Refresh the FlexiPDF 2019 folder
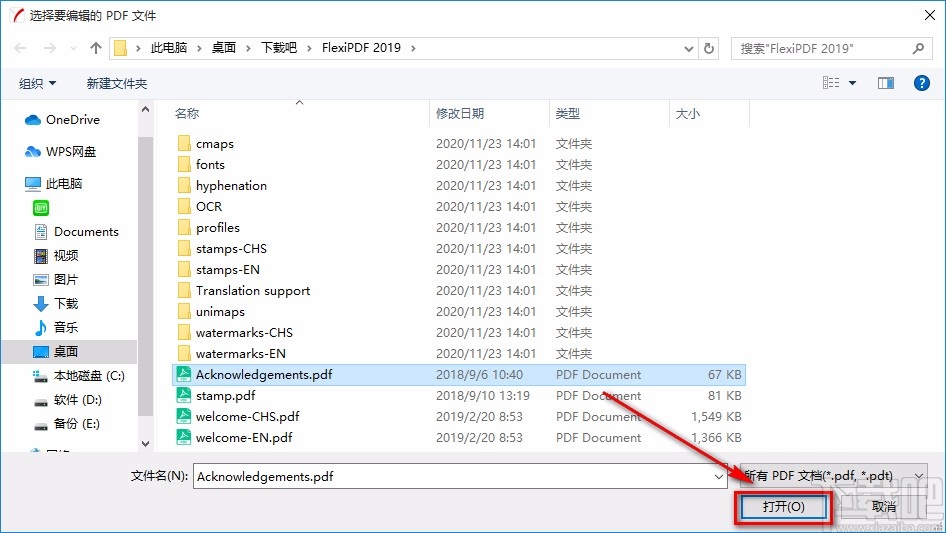 (709, 48)
